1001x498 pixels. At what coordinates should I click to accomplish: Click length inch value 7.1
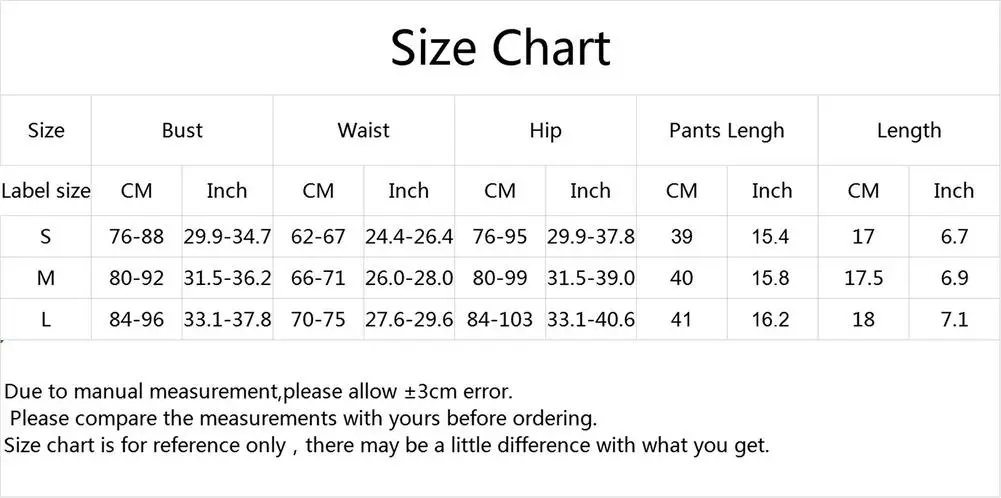point(953,320)
